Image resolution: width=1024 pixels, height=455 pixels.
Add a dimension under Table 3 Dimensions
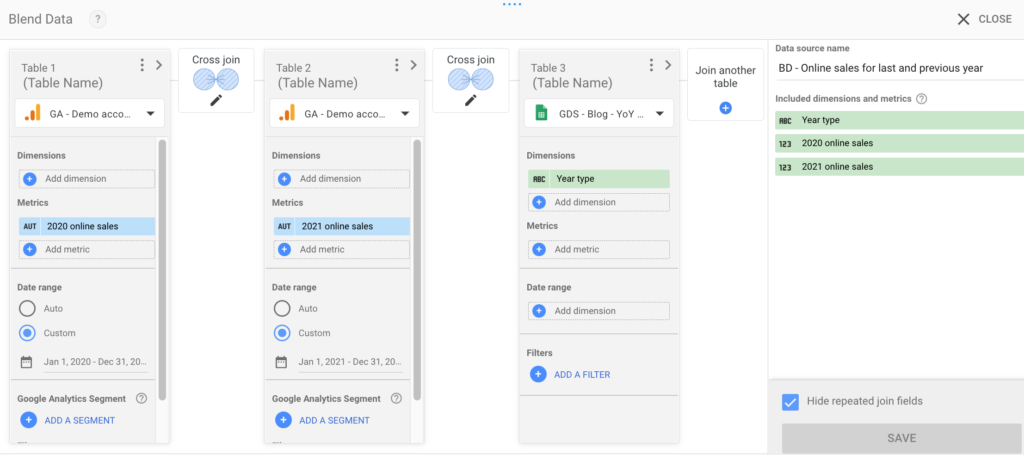599,202
